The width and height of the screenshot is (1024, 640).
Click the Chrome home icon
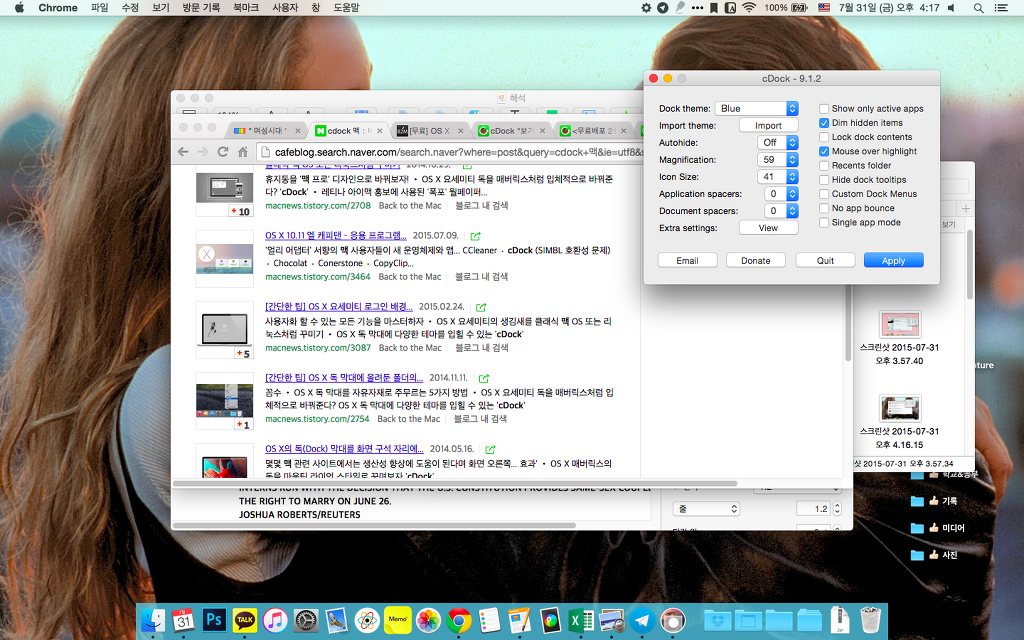tap(243, 152)
